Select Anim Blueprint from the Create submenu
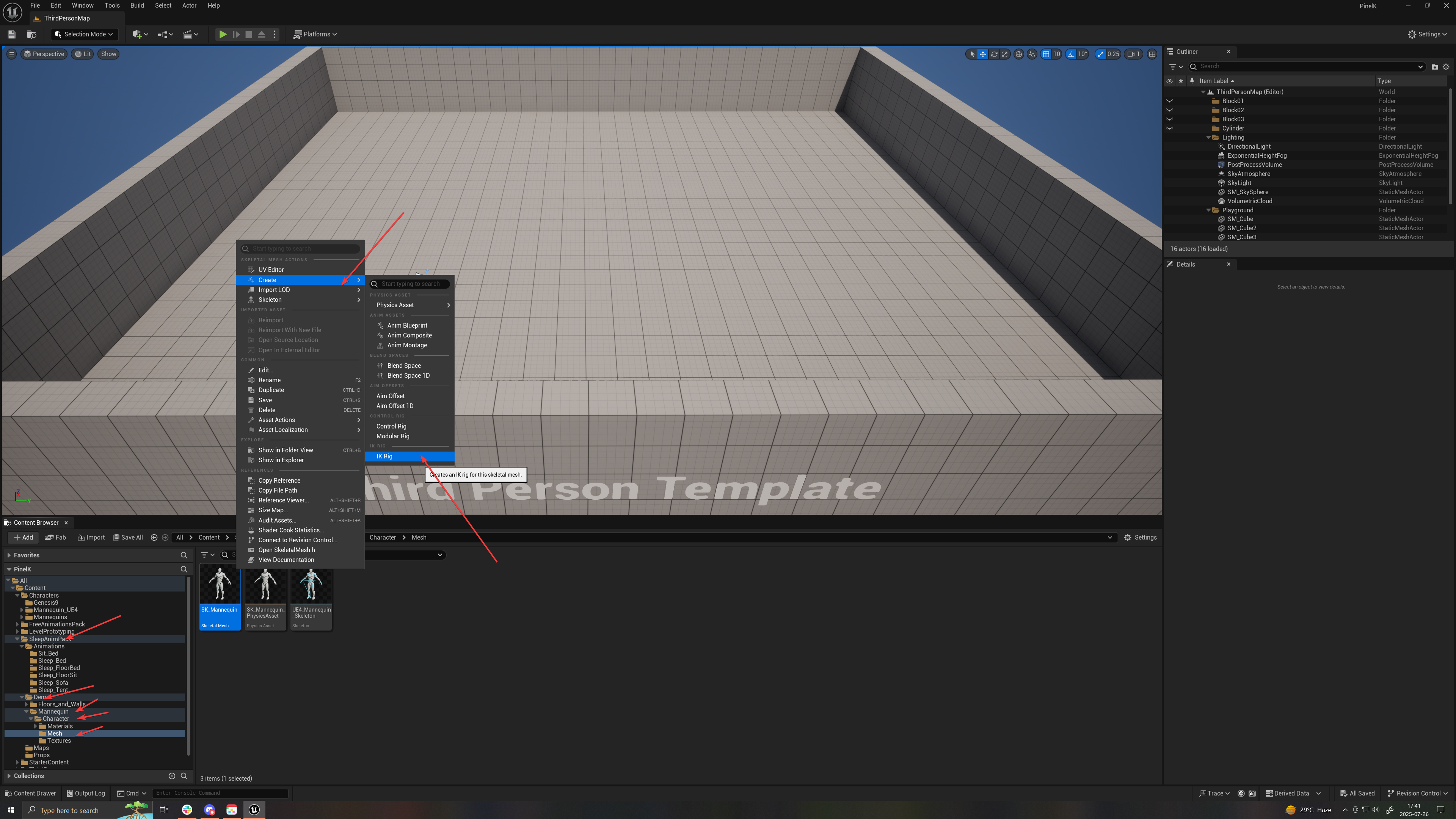The width and height of the screenshot is (1456, 819). [x=410, y=326]
